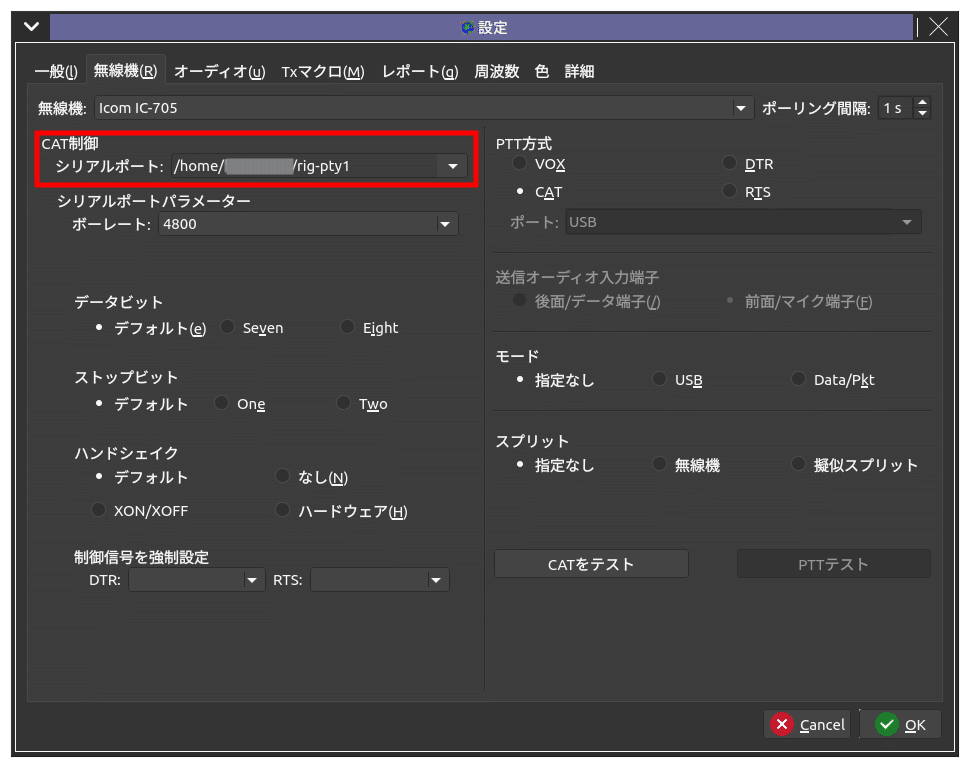
Task: Expand the serial port dropdown
Action: 452,165
